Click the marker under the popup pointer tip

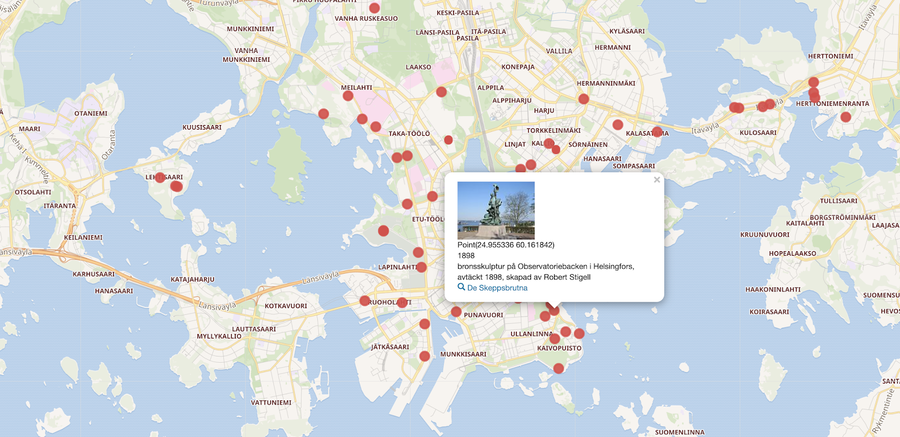(x=554, y=311)
